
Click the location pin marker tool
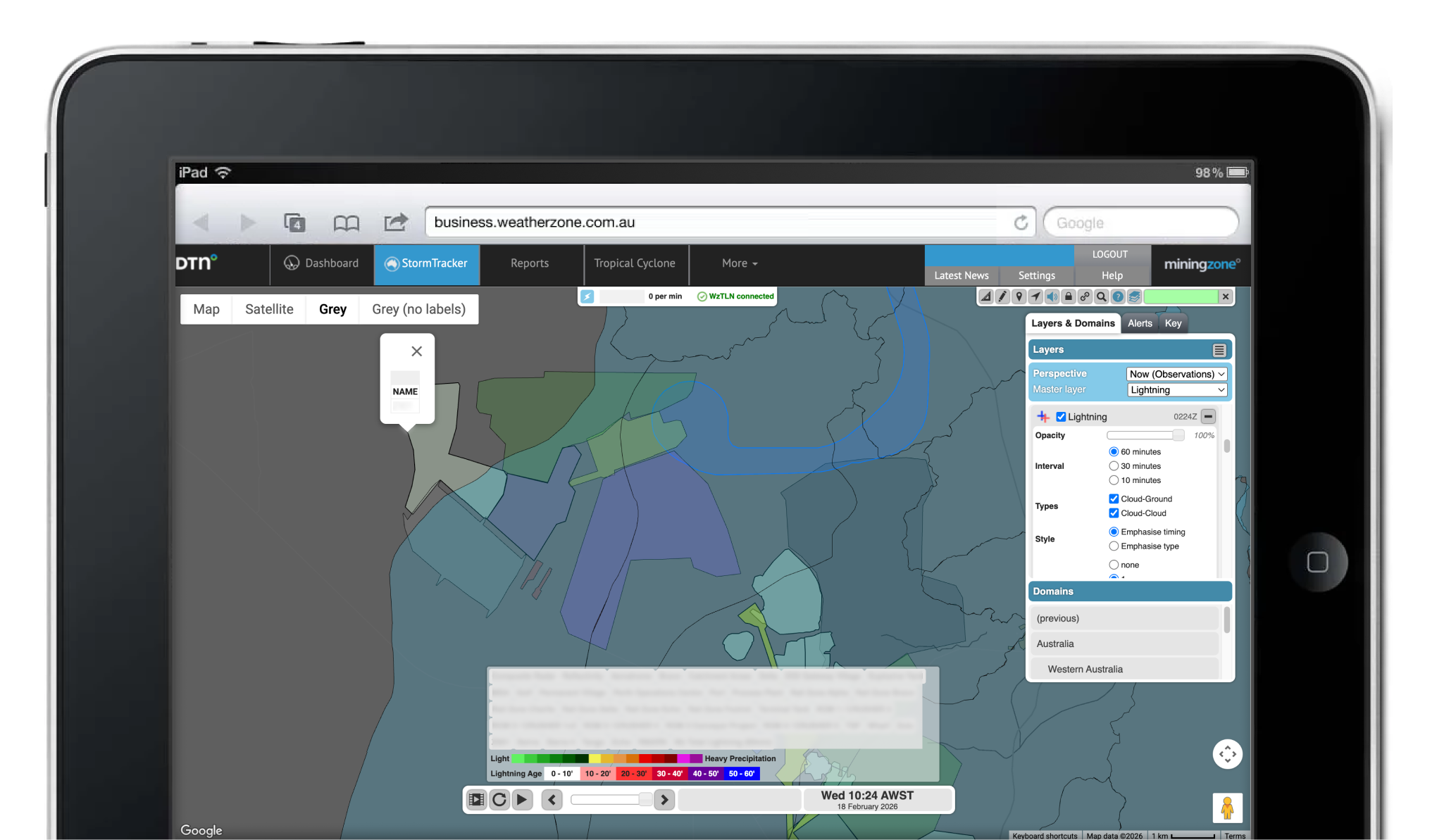(1019, 297)
